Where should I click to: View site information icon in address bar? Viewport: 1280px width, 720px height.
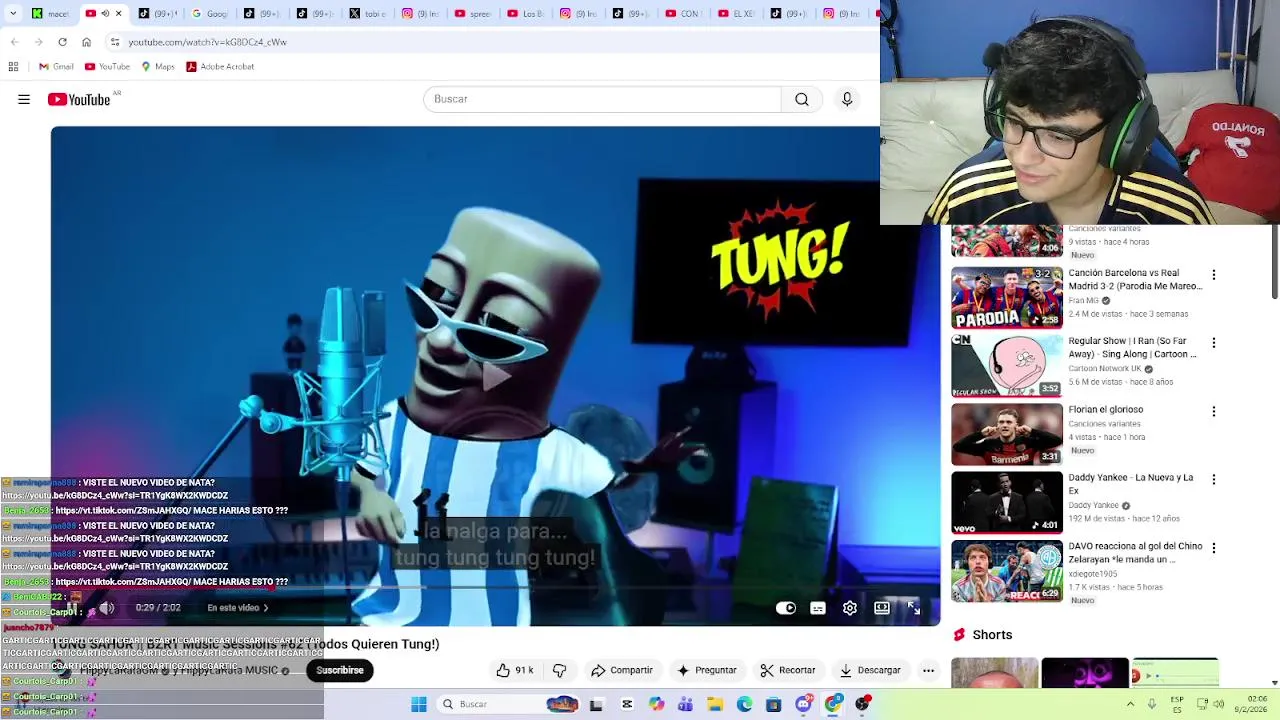115,42
